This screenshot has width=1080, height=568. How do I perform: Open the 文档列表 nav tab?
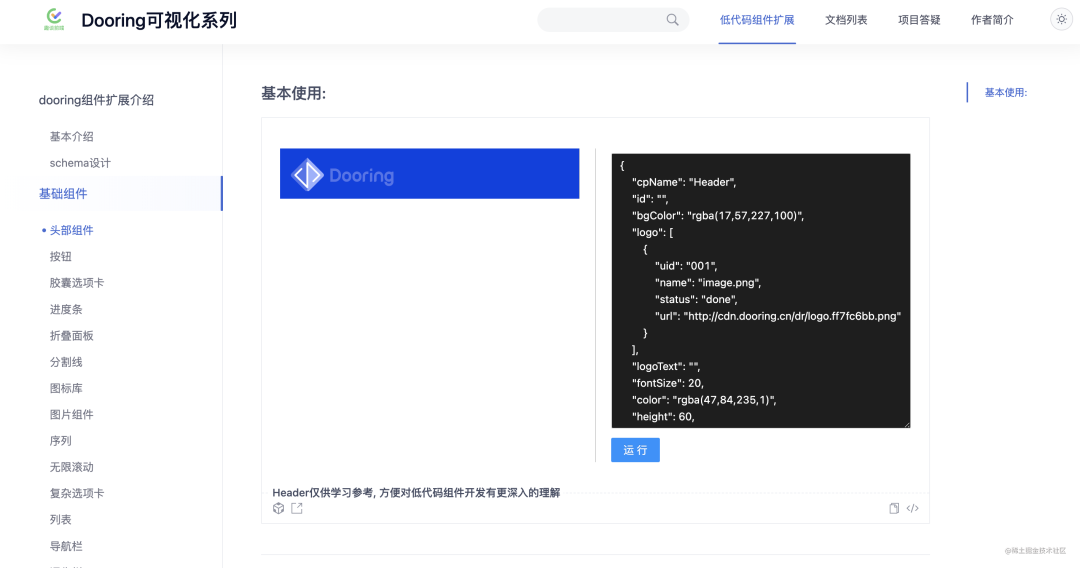[846, 20]
